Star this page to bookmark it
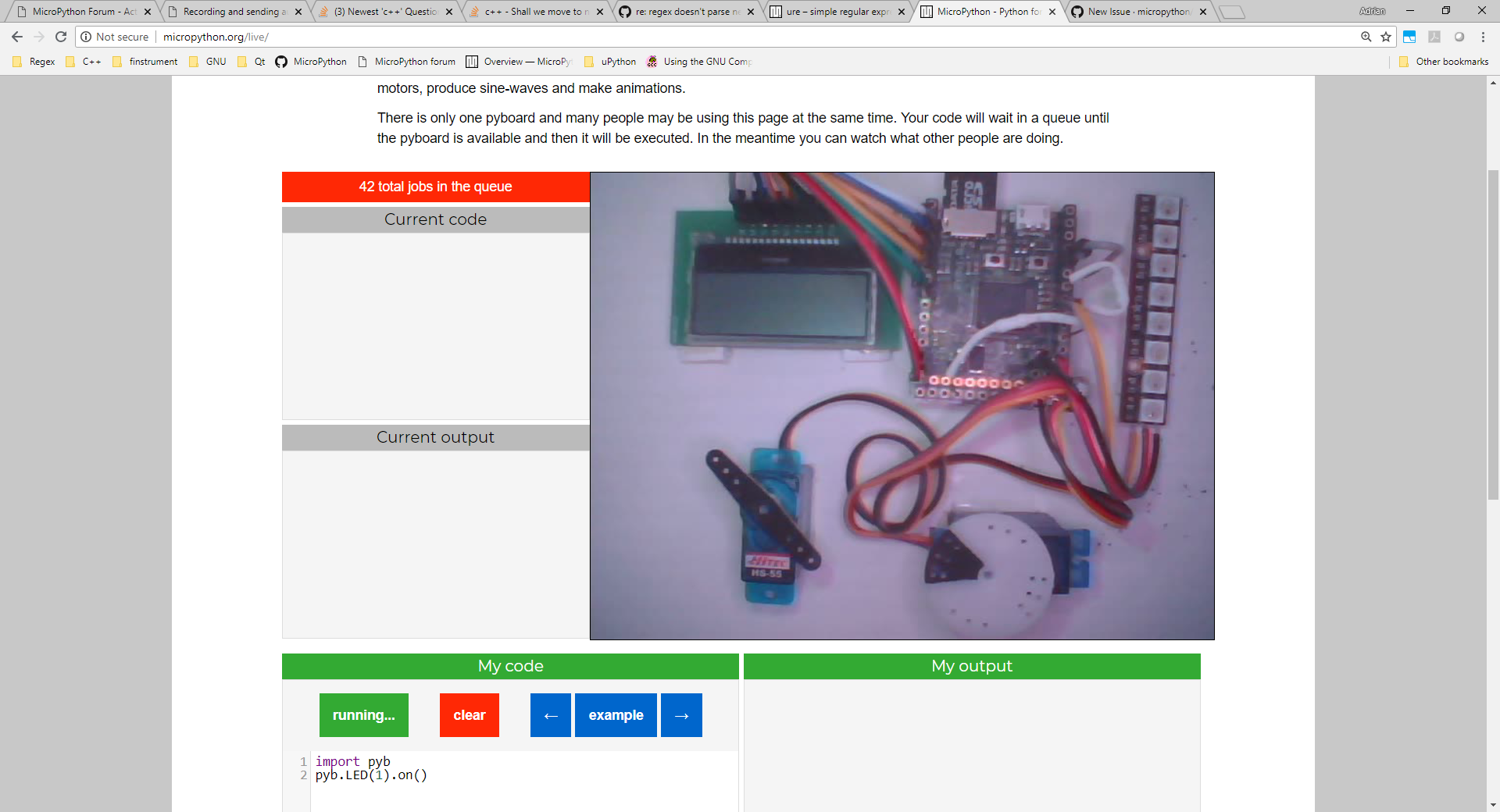This screenshot has height=812, width=1500. click(x=1386, y=36)
